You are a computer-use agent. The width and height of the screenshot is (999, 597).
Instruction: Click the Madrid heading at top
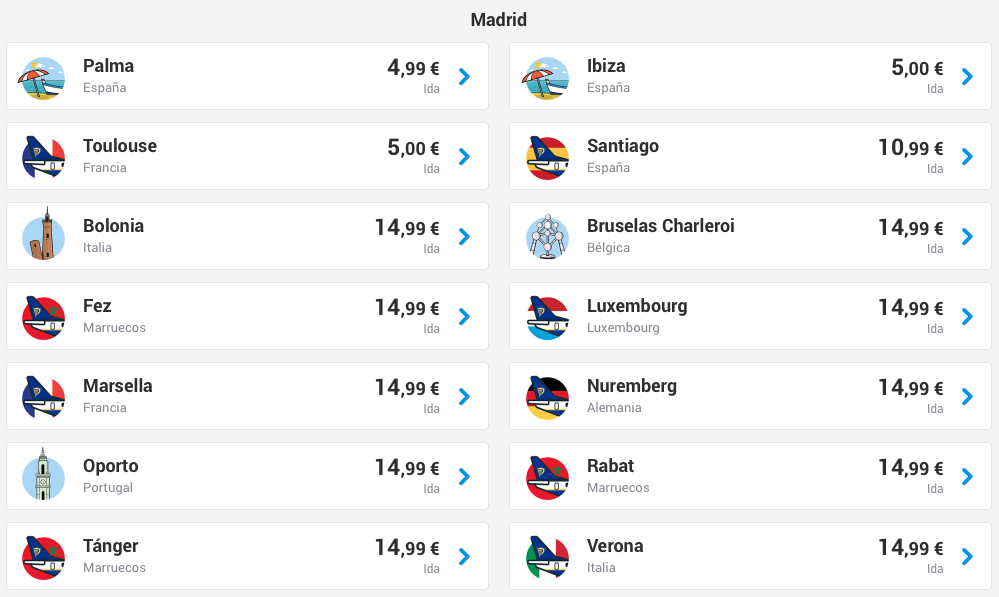499,20
